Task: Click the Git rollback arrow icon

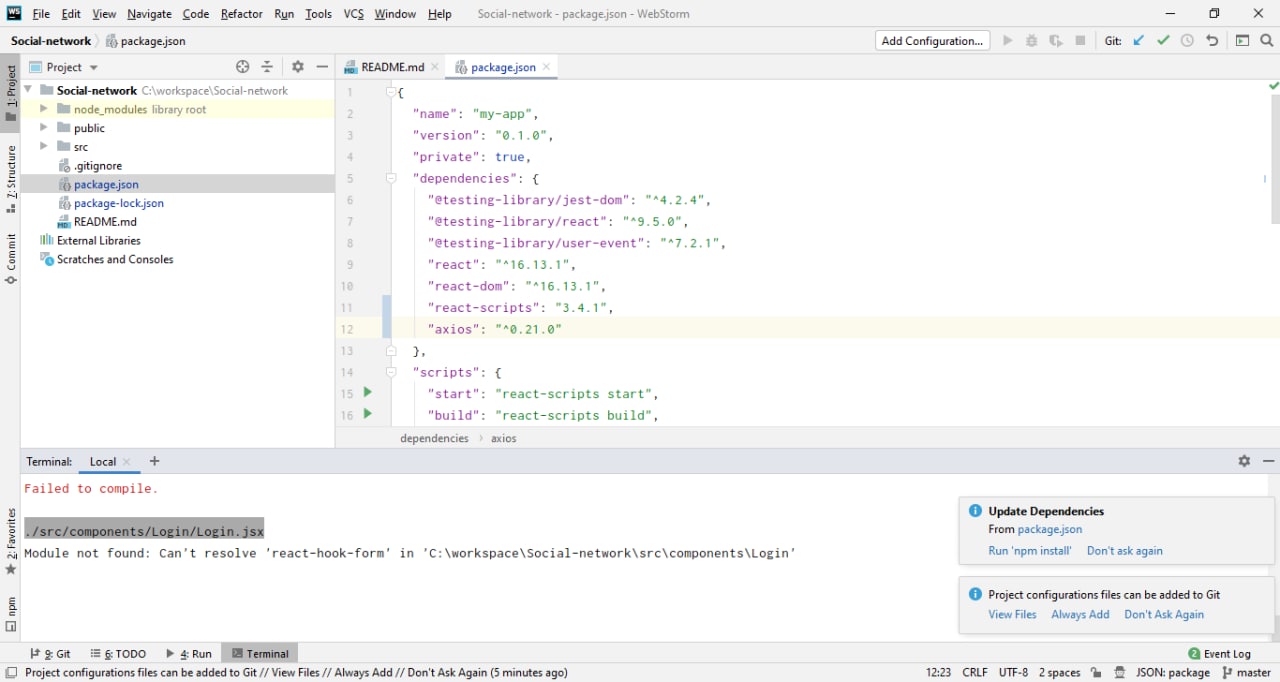Action: coord(1212,41)
